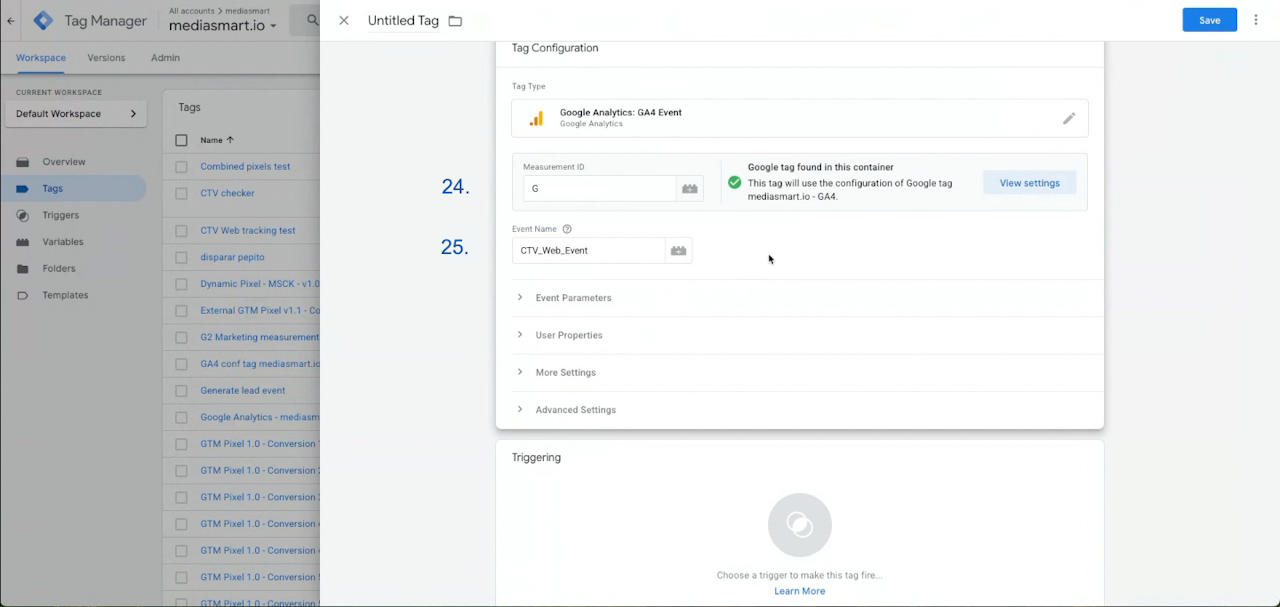
Task: Click the pencil icon to edit tag type
Action: [1069, 119]
